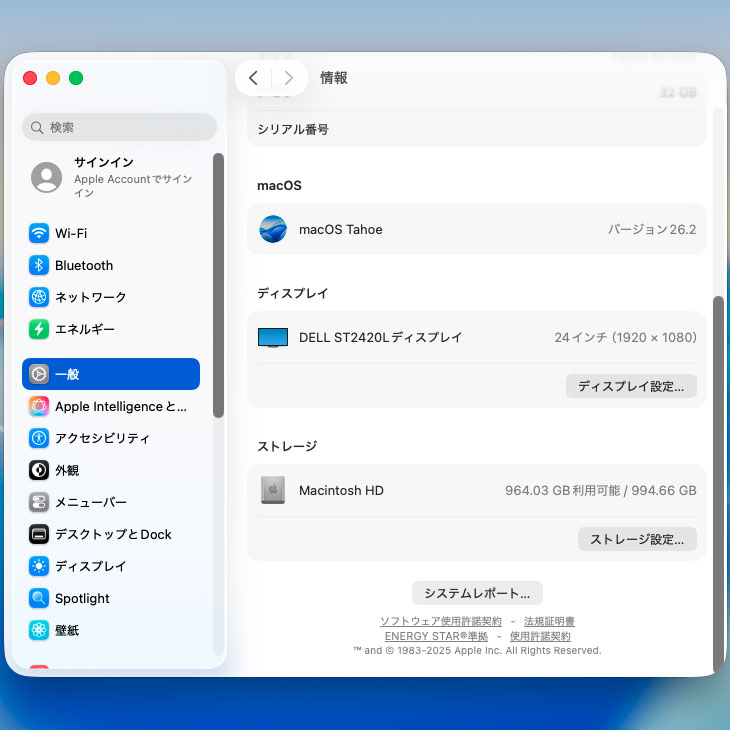This screenshot has height=730, width=730.
Task: Open the Spotlight magnifier icon
Action: coord(39,598)
